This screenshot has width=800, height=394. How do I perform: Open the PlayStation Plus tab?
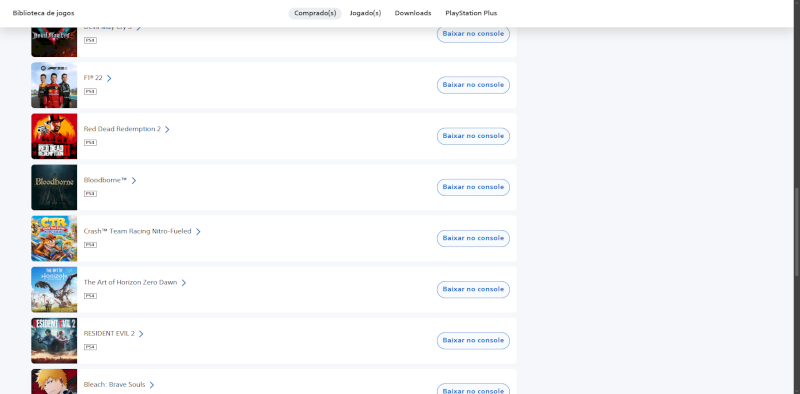click(x=471, y=13)
